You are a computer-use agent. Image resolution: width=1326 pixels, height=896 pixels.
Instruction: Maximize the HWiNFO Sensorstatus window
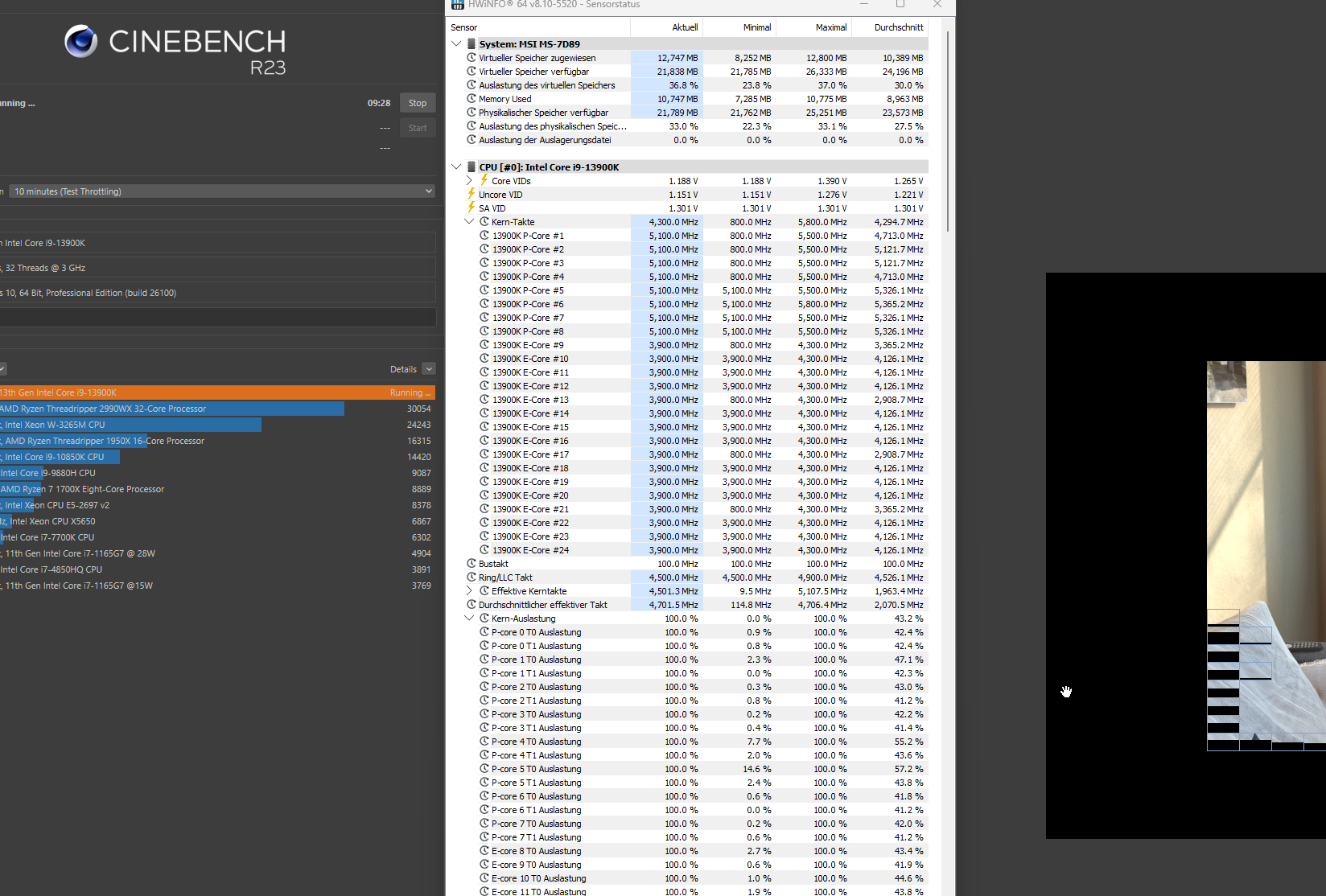coord(900,4)
